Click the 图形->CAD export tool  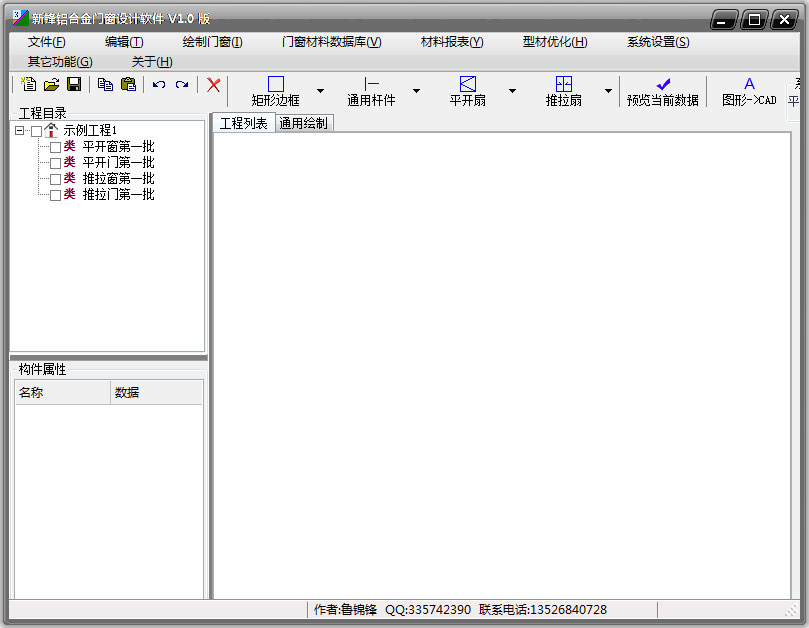[x=749, y=91]
